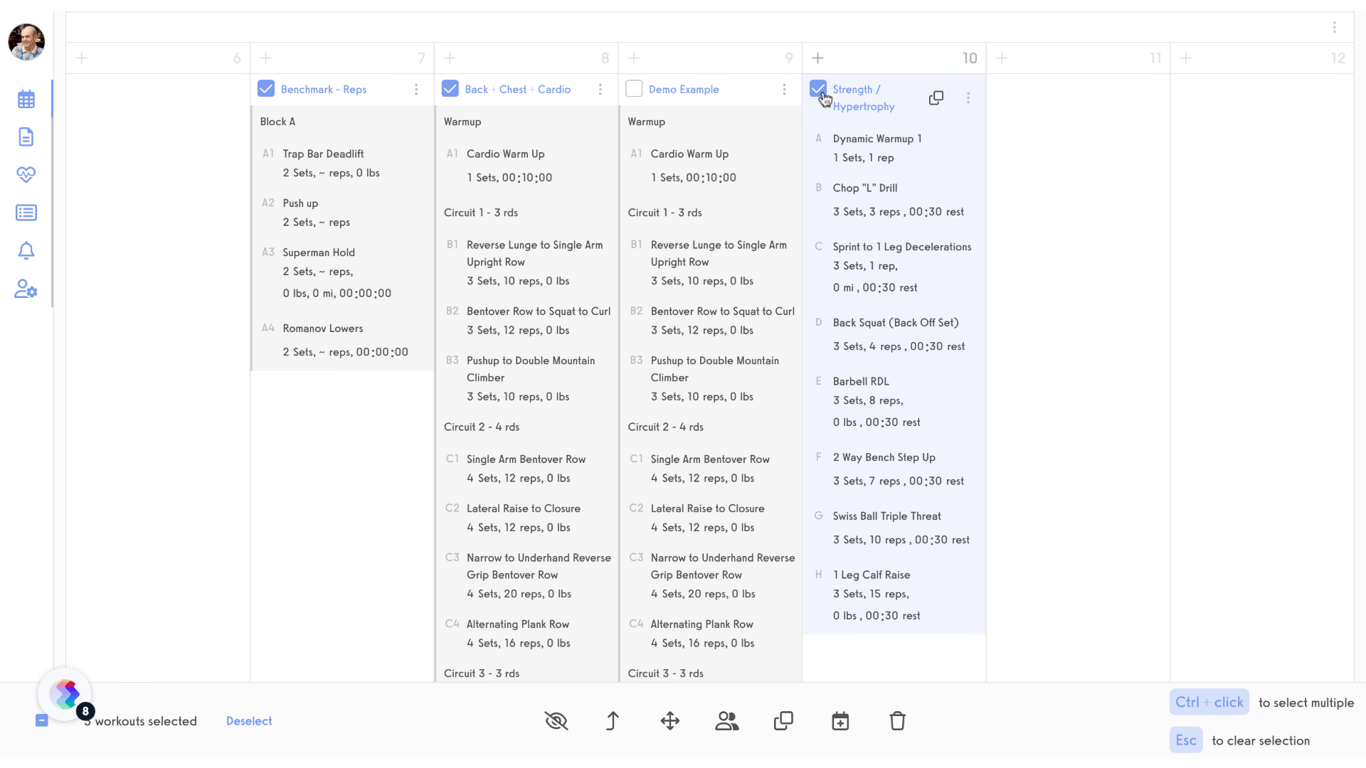Open the Benchmark - Reps workout title

coord(323,89)
